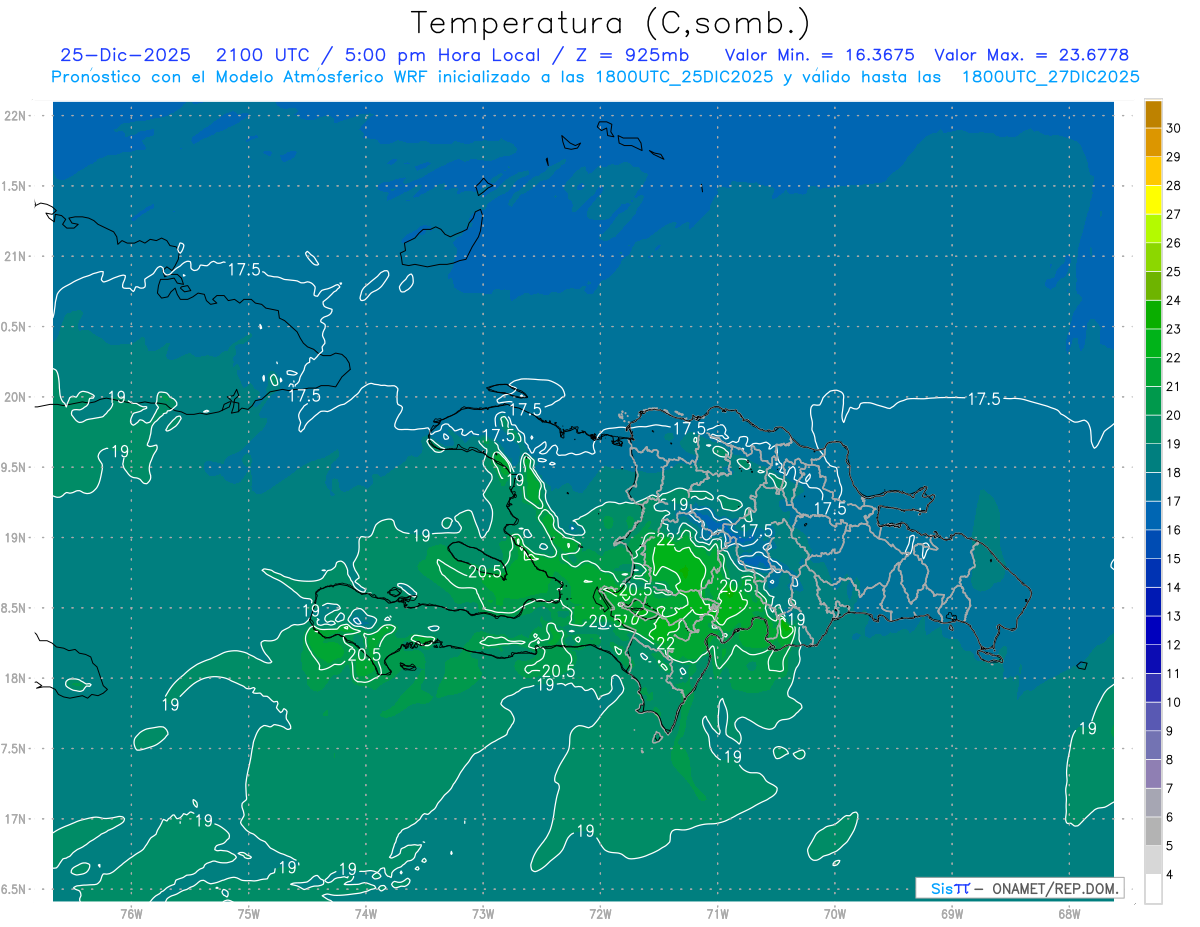This screenshot has height=927, width=1200.
Task: Click the '19N' latitude axis label
Action: pos(16,537)
